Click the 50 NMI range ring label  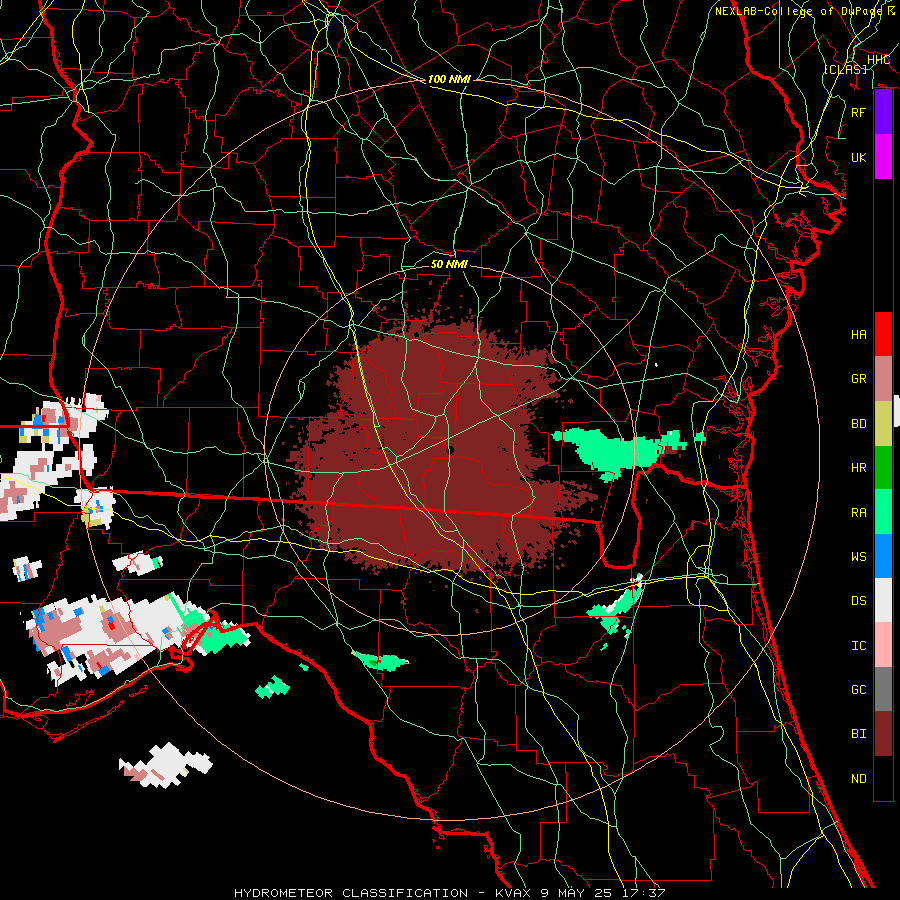449,264
